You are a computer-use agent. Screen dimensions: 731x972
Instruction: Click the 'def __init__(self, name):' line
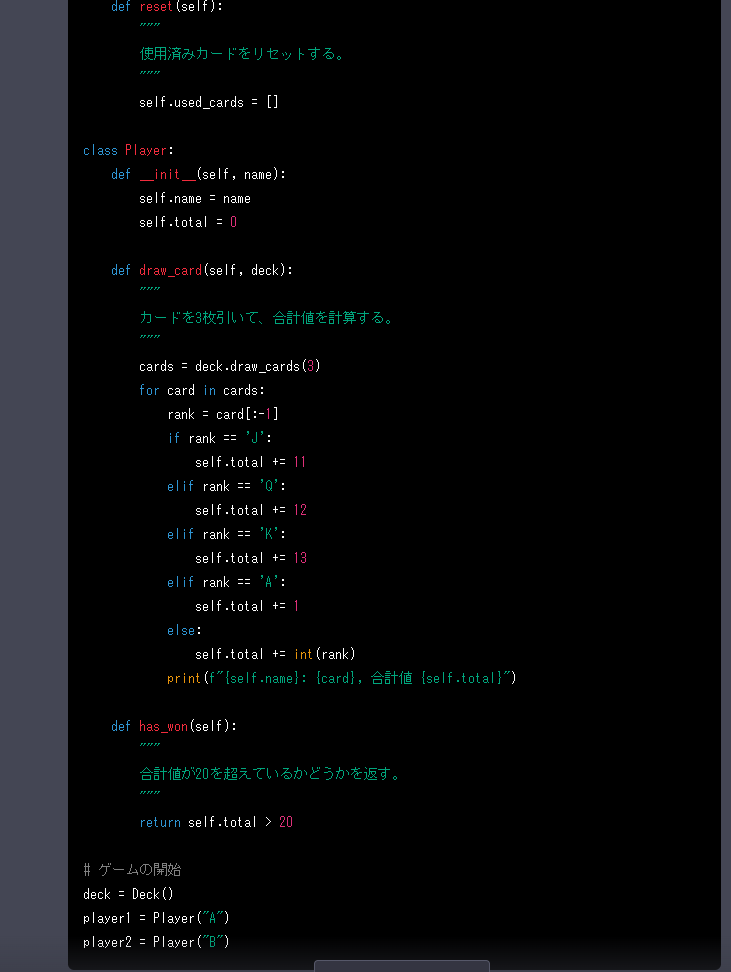198,174
